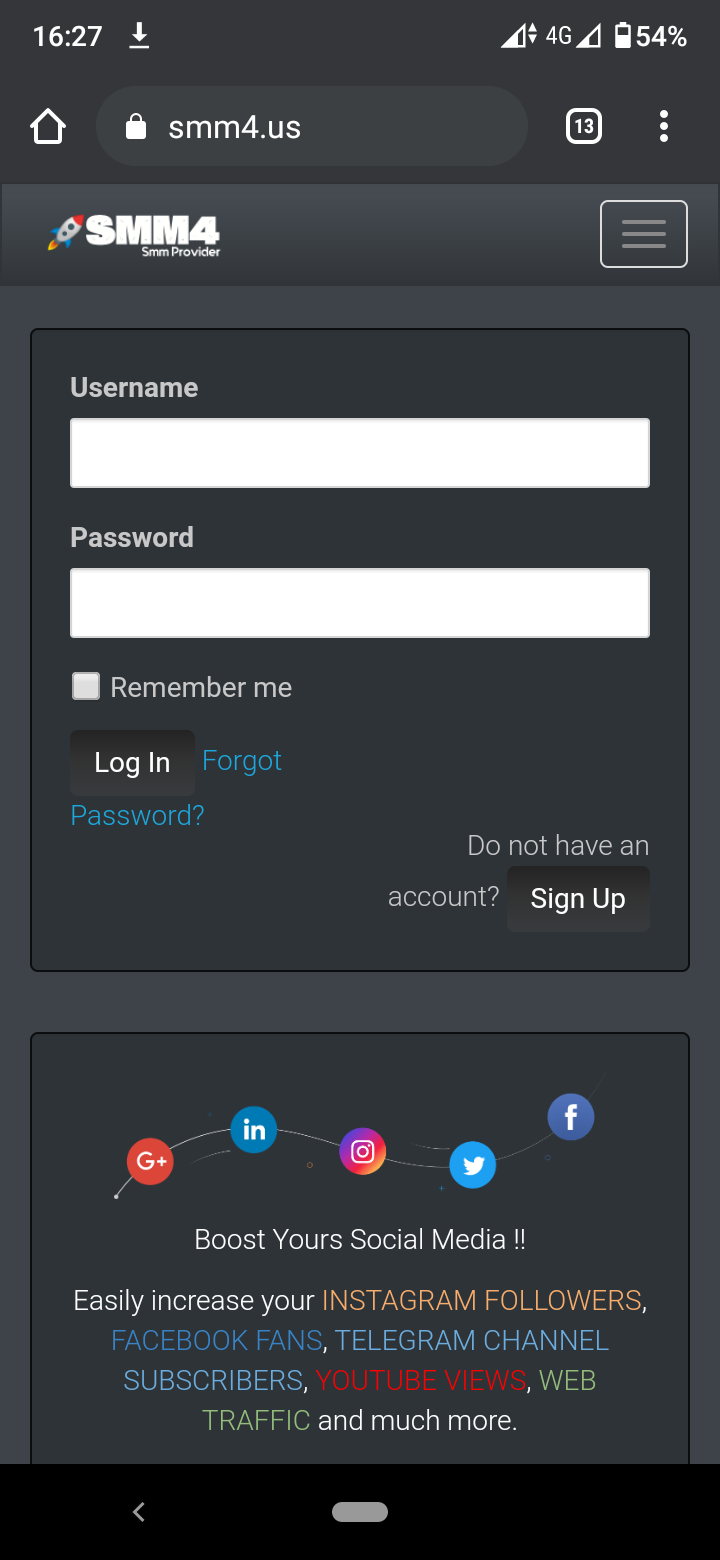This screenshot has width=720, height=1560.
Task: Tap the SMM4 rocket logo
Action: (135, 234)
